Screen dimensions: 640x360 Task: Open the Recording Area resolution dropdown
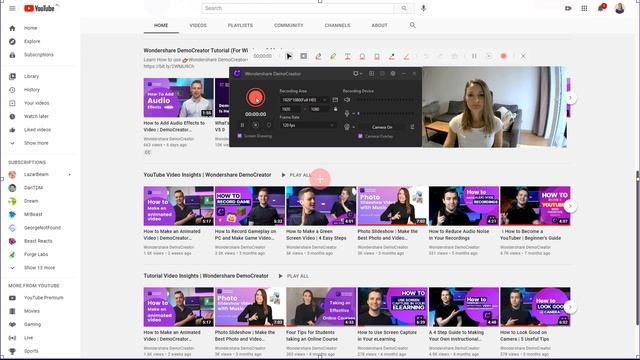click(304, 100)
